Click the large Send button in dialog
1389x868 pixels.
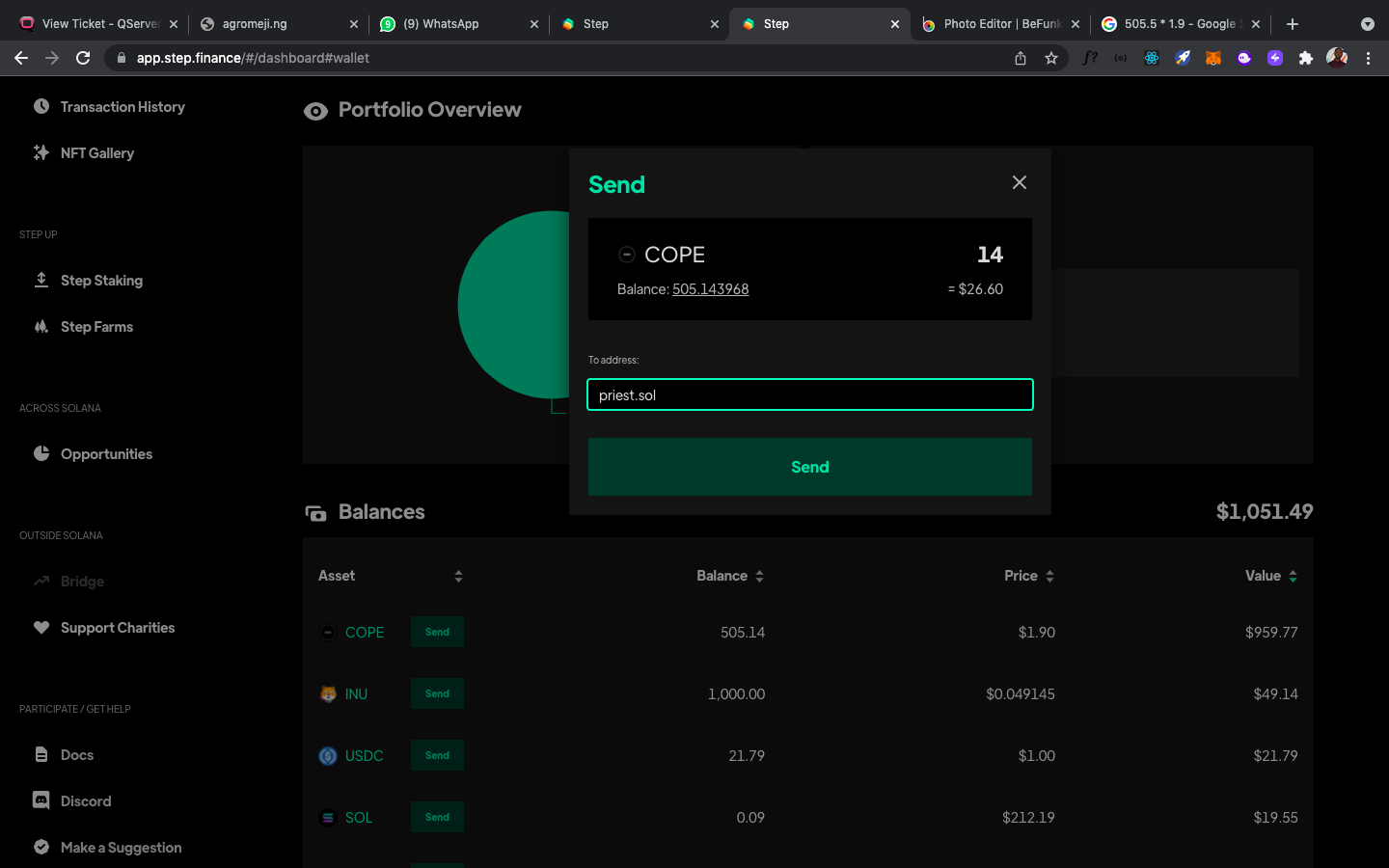[x=810, y=467]
